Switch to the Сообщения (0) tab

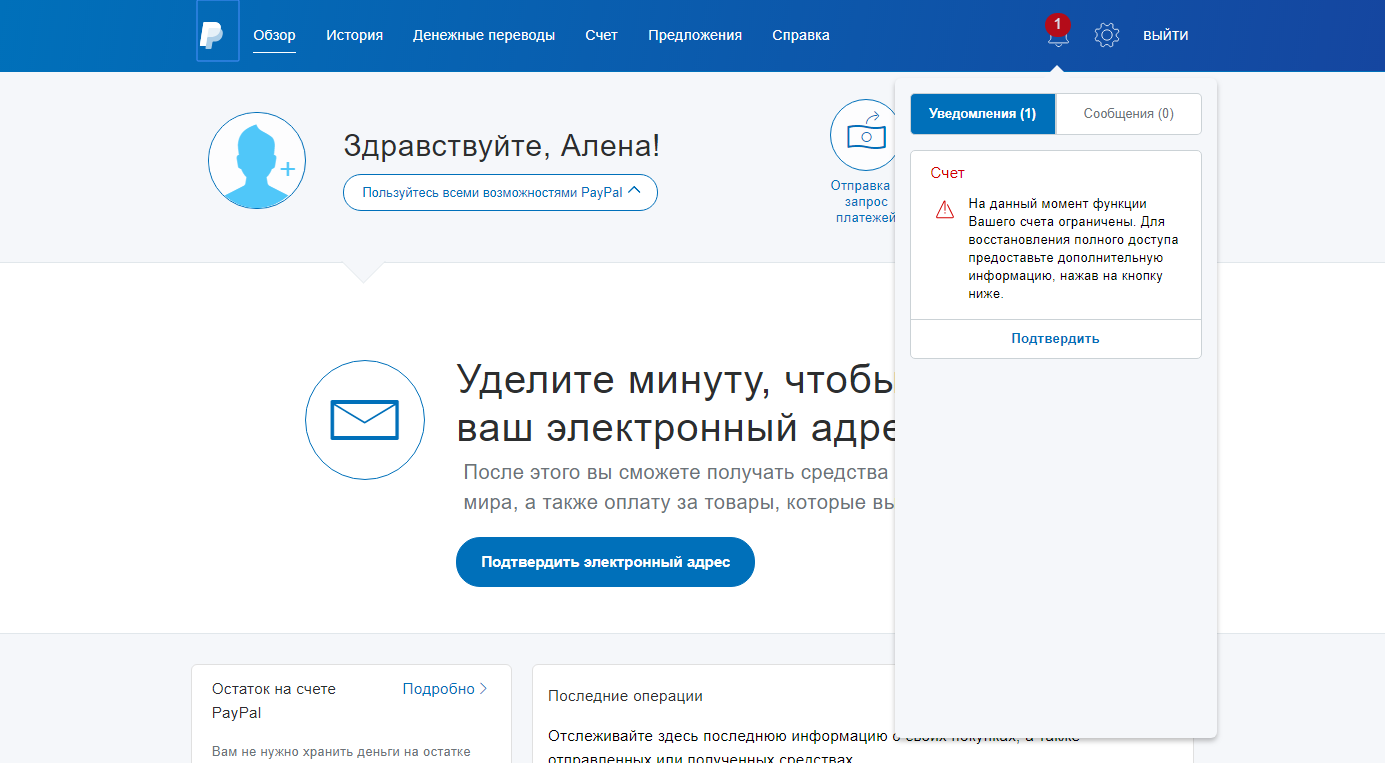(x=1128, y=113)
